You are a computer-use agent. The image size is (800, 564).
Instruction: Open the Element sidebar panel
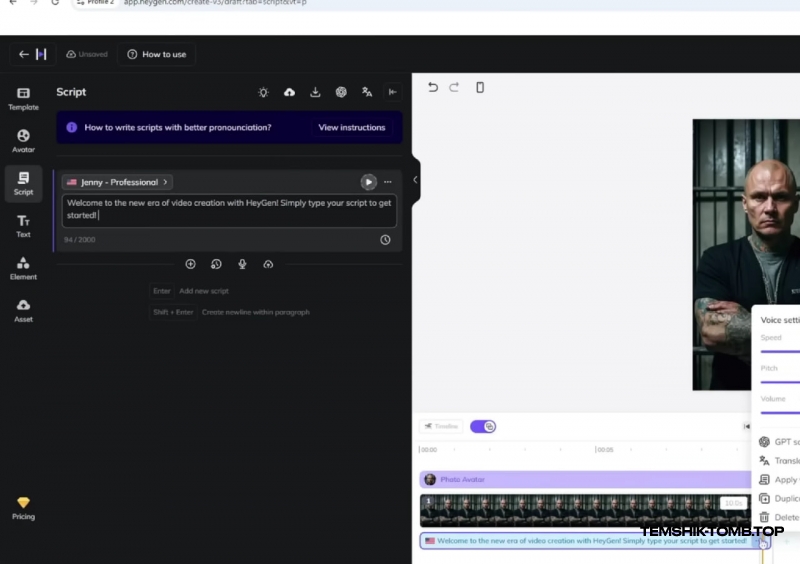coord(23,268)
